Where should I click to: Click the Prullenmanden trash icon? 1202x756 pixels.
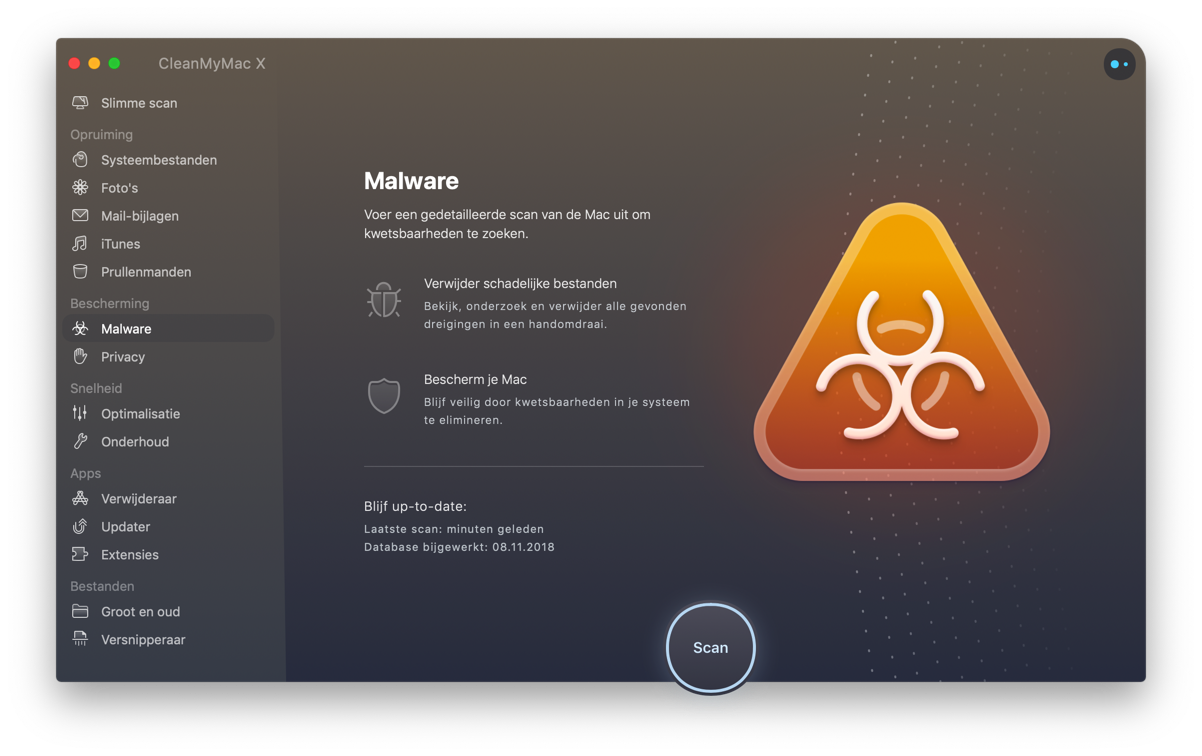pos(80,272)
